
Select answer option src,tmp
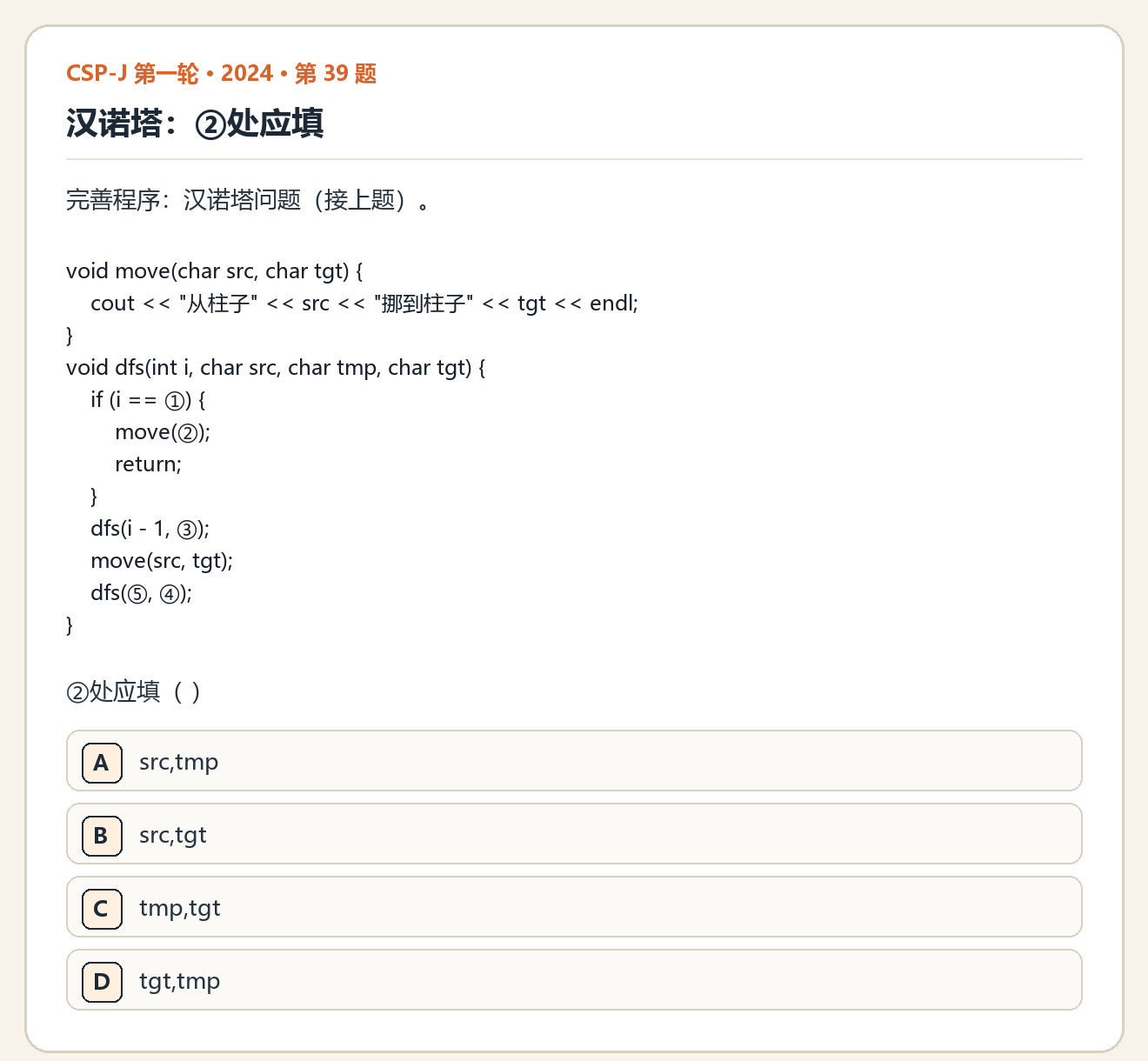574,761
